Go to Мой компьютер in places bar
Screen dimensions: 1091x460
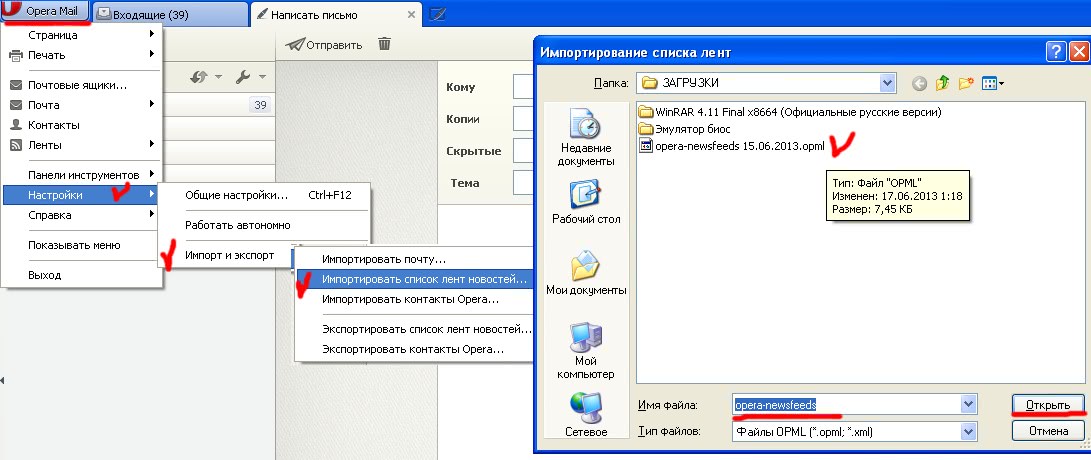point(587,351)
